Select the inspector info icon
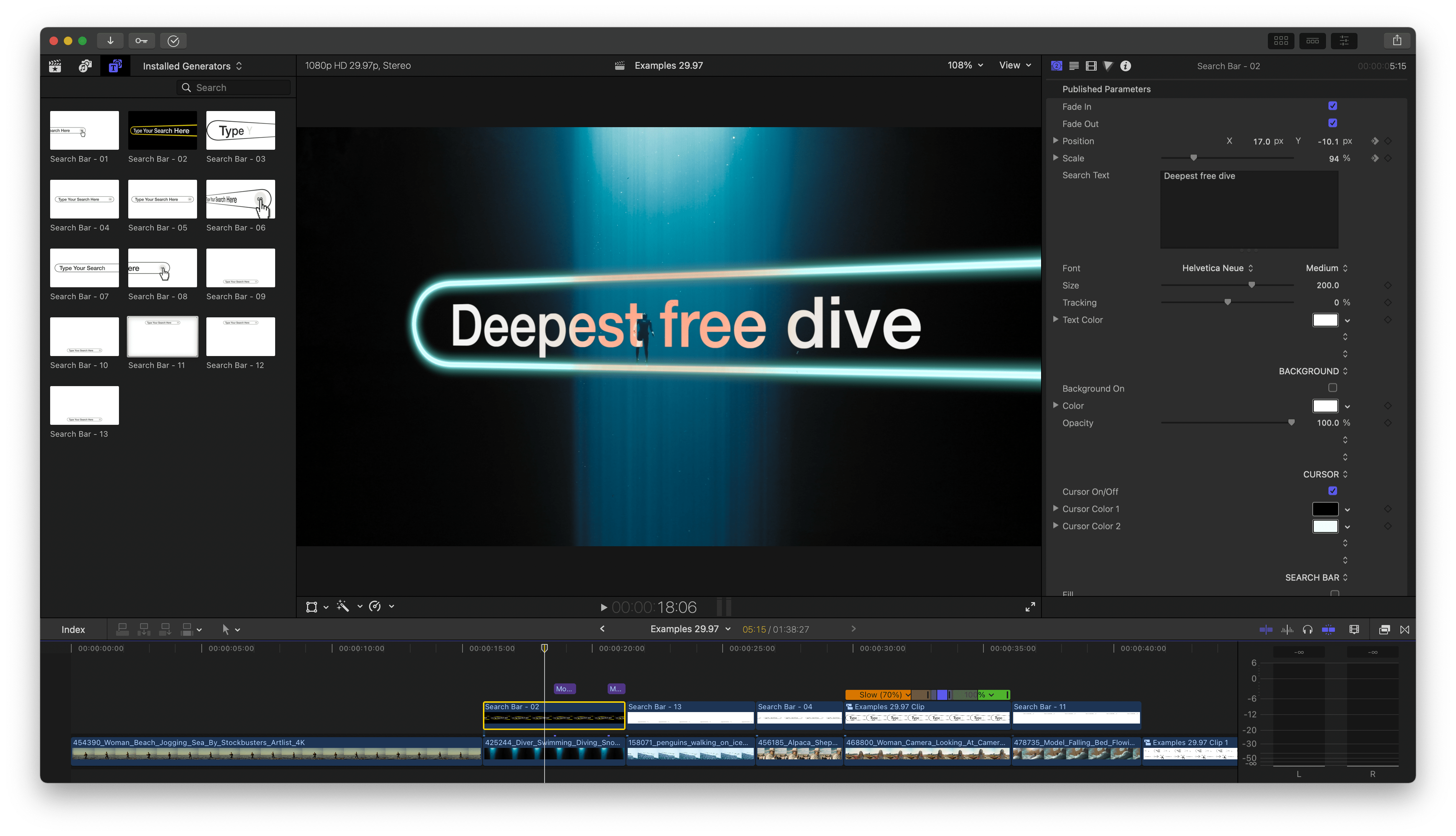Viewport: 1456px width, 836px height. (x=1126, y=65)
